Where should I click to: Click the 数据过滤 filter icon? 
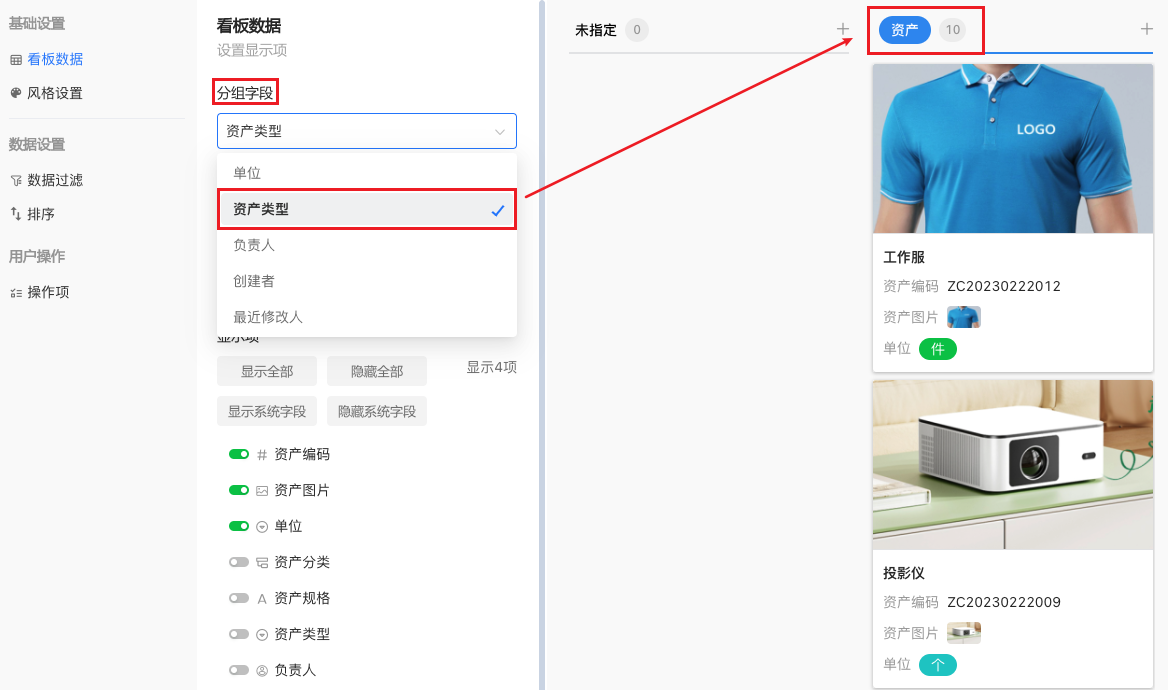click(15, 181)
